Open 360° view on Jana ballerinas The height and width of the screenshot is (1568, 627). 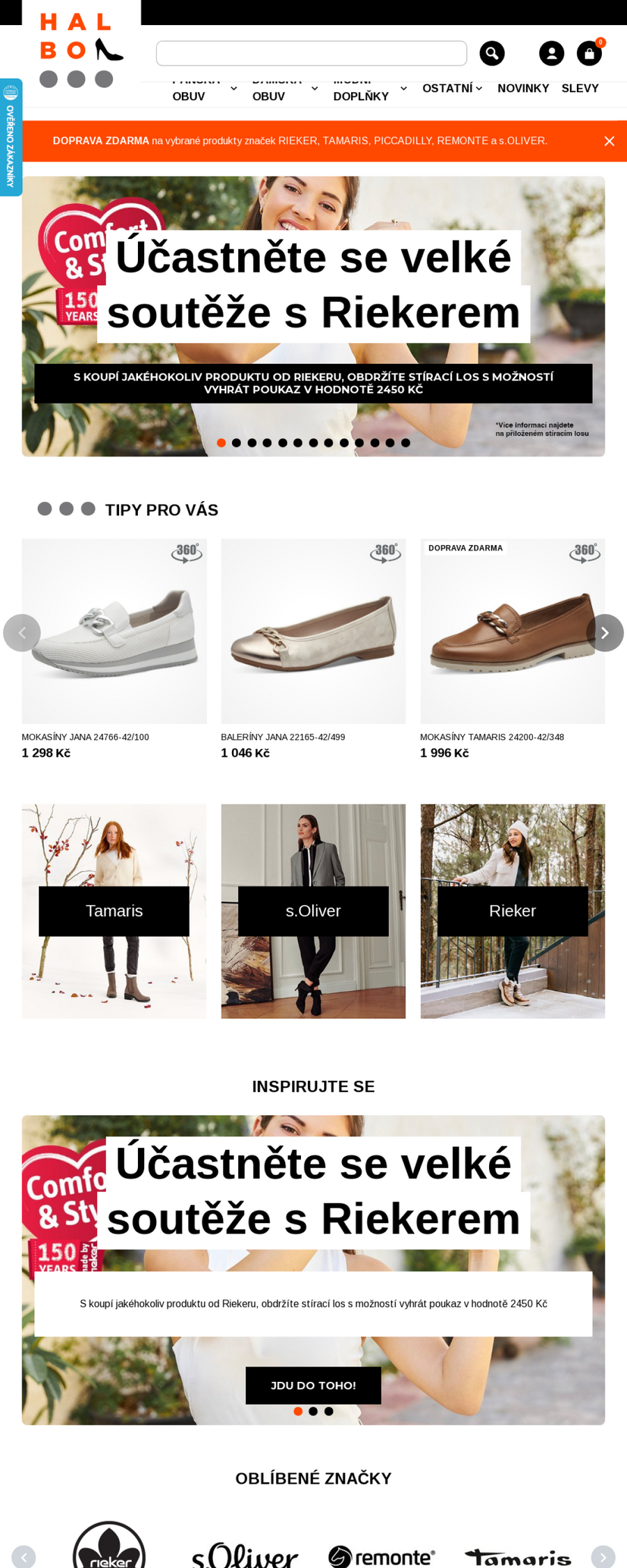click(x=385, y=553)
